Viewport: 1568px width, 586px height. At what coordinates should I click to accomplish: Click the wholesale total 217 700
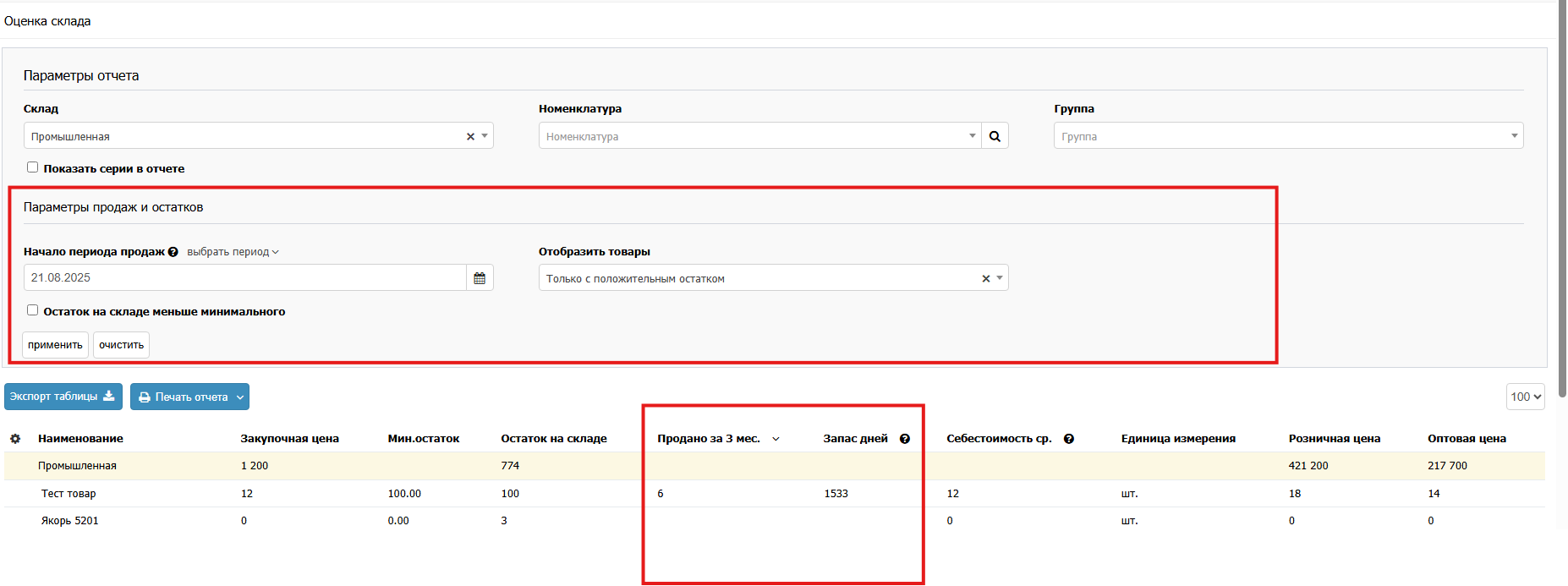pos(1447,466)
